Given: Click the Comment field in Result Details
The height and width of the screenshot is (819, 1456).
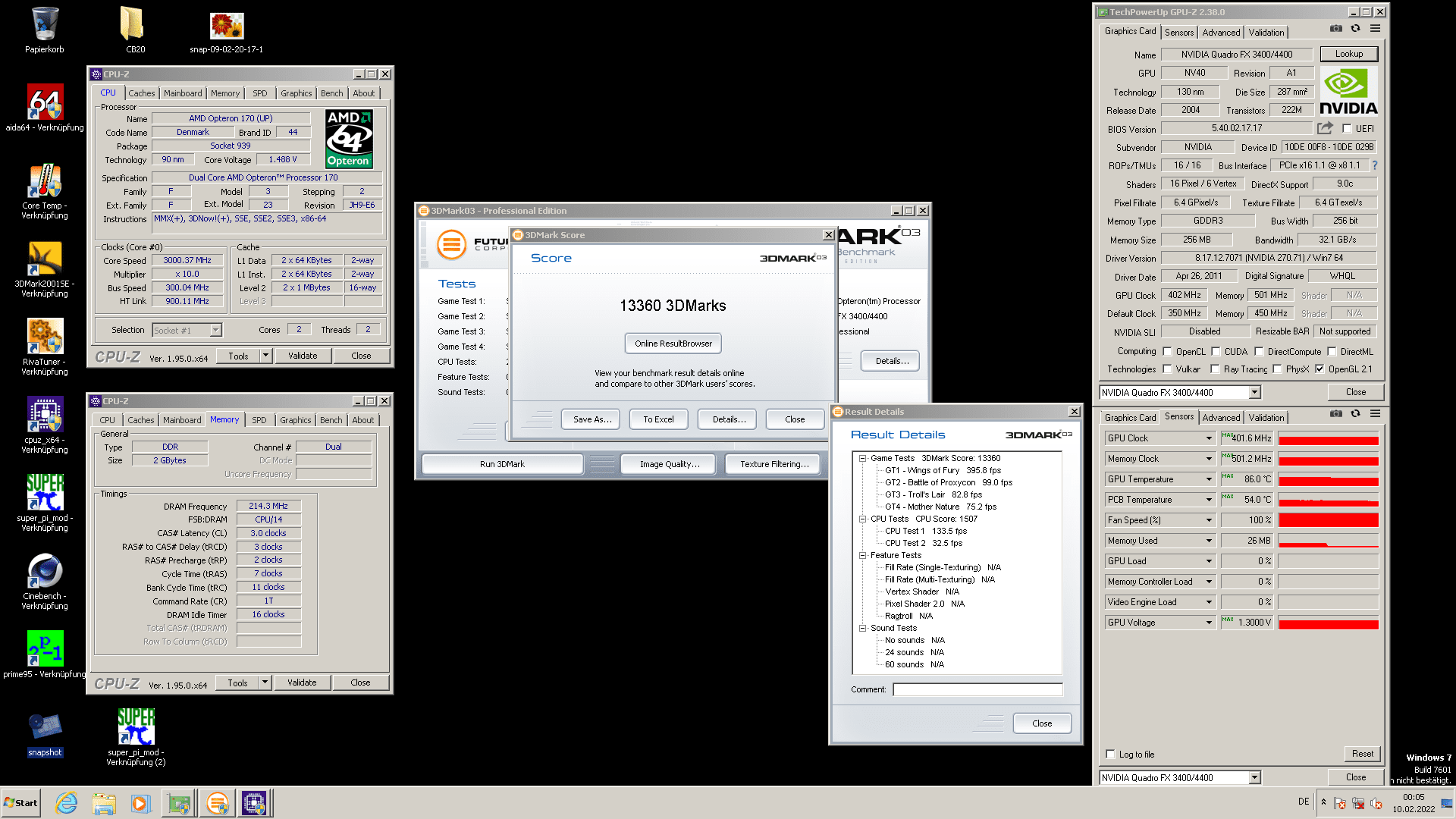Looking at the screenshot, I should pyautogui.click(x=977, y=689).
